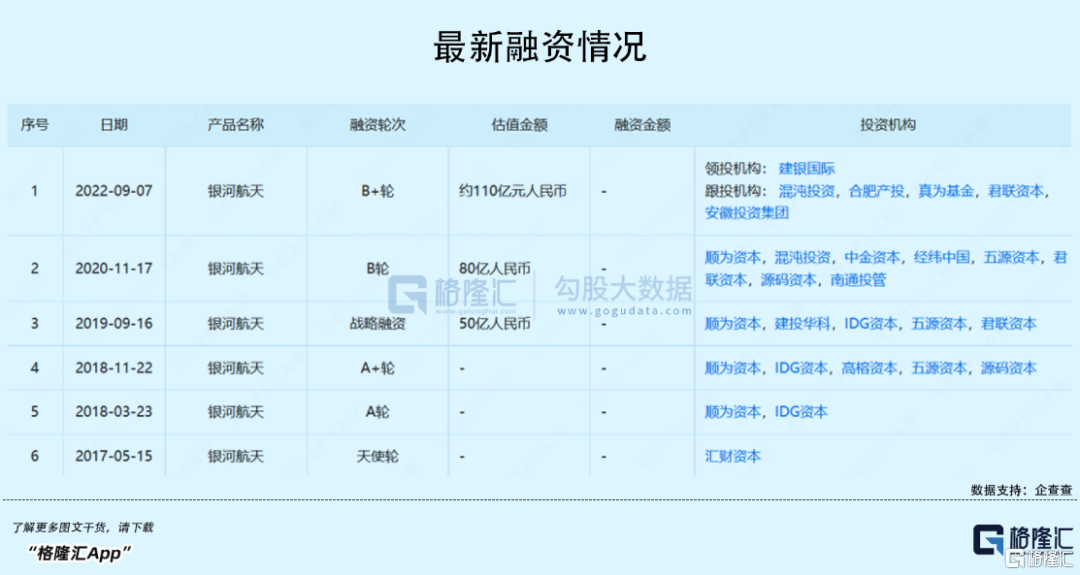Select the 领投机构 label in first row
The height and width of the screenshot is (575, 1080).
point(736,169)
